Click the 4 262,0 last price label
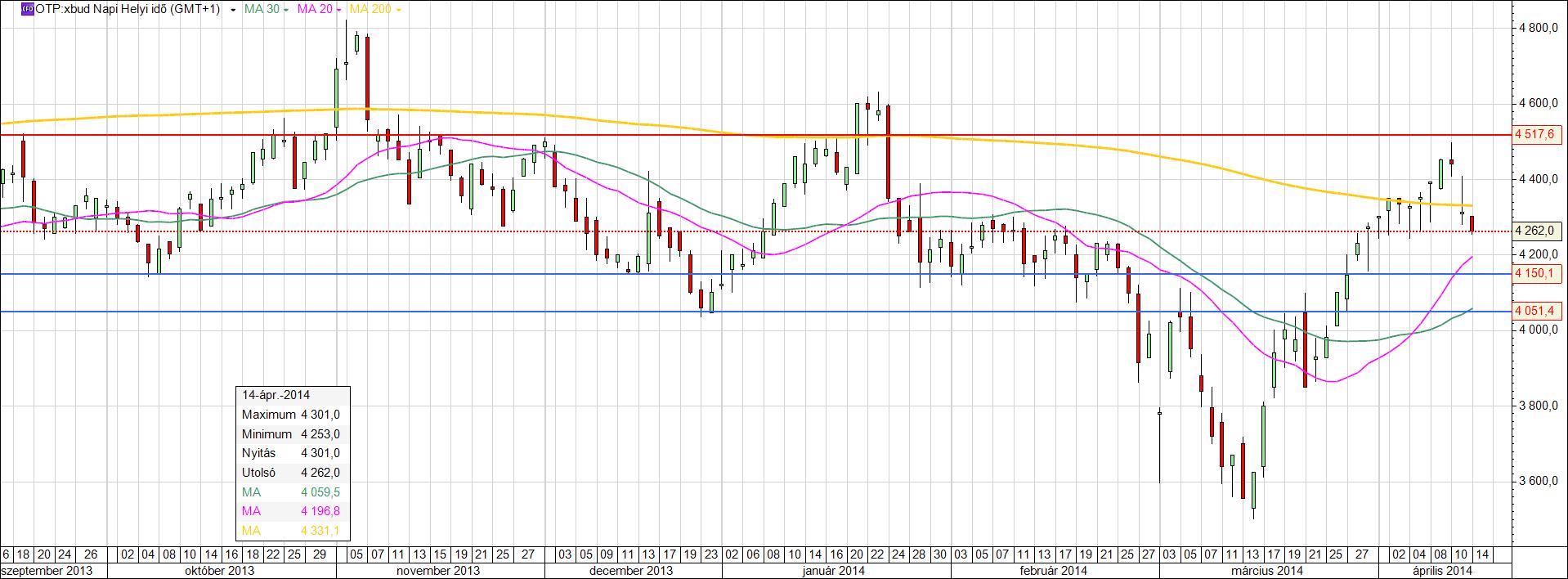This screenshot has height=579, width=1568. click(x=1537, y=231)
